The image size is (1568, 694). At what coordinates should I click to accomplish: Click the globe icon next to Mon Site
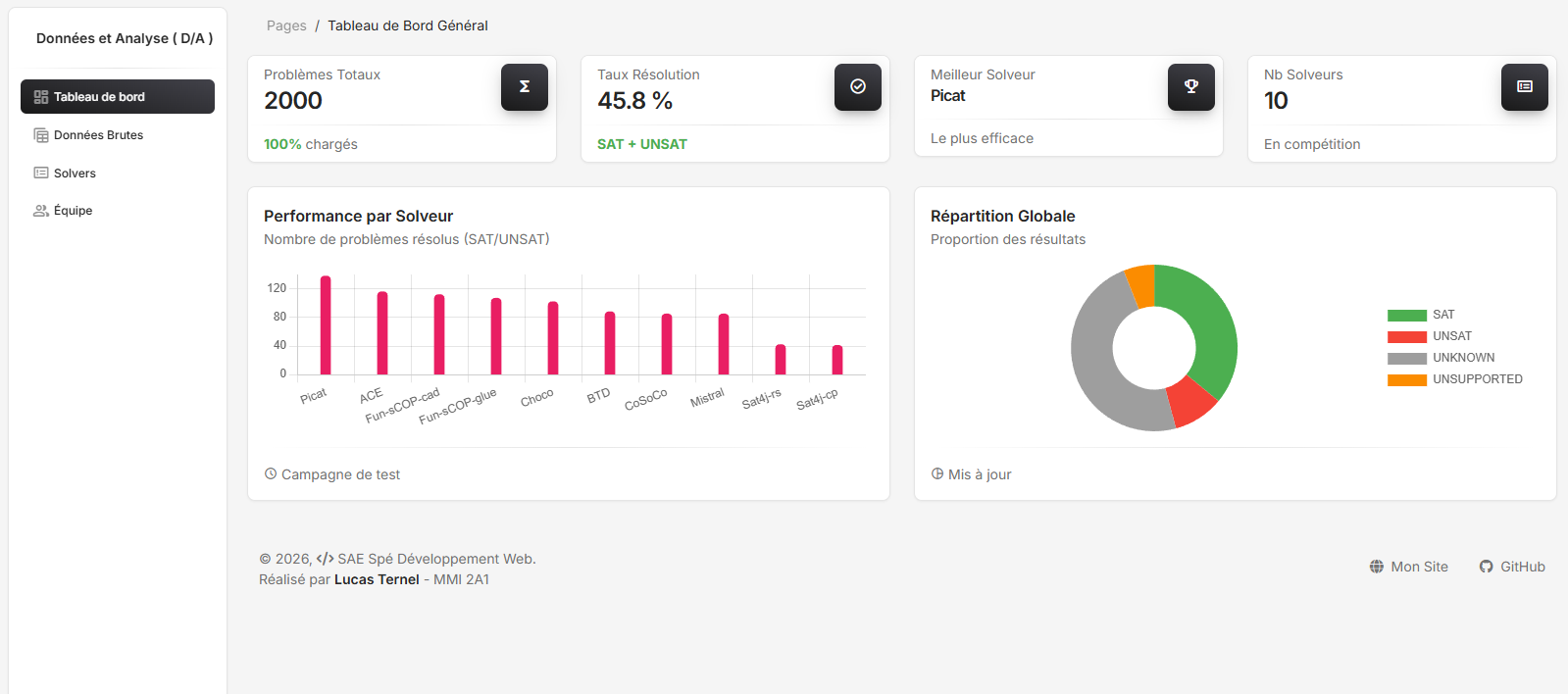[1377, 567]
